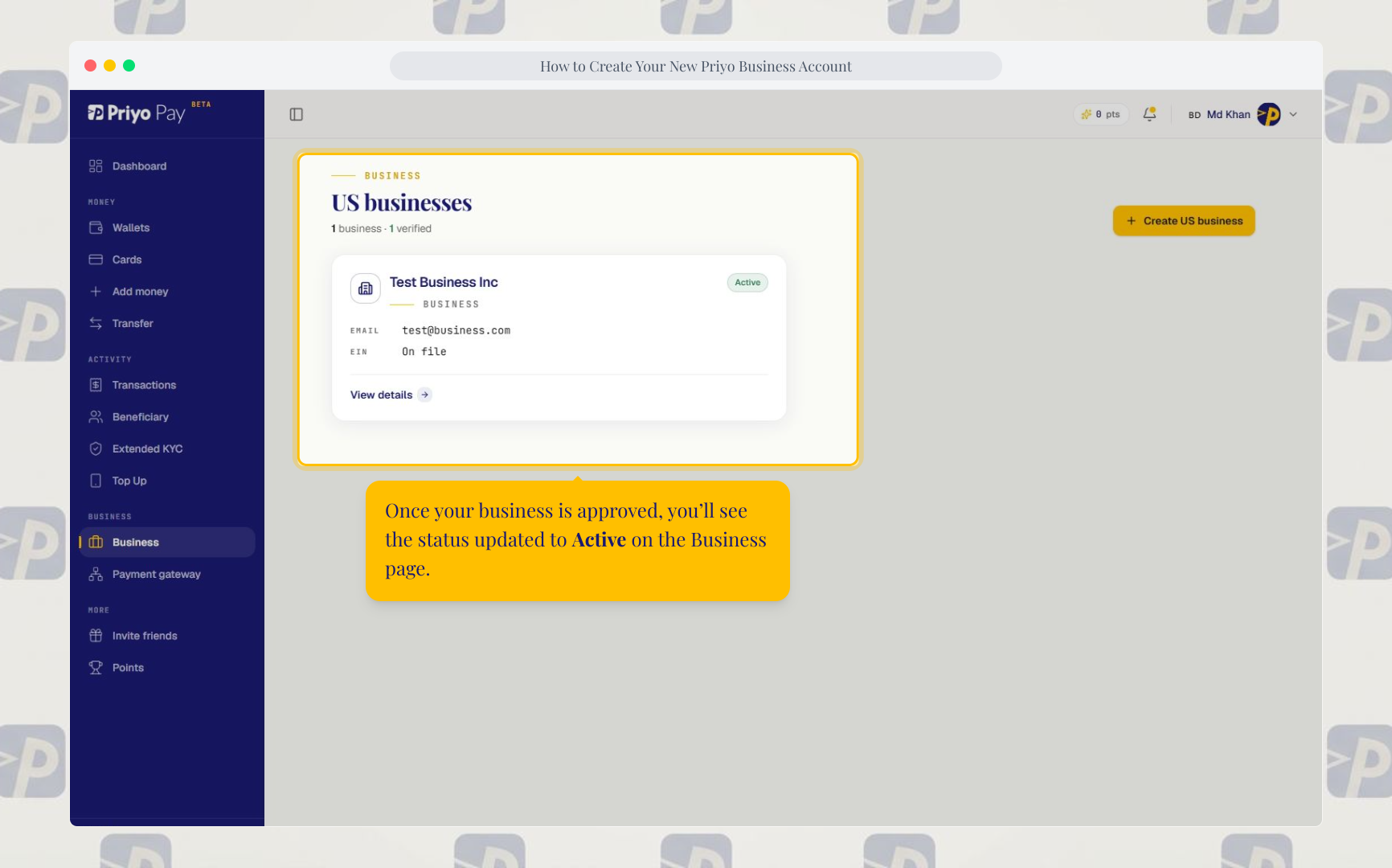
Task: Open the Points page
Action: [x=167, y=668]
